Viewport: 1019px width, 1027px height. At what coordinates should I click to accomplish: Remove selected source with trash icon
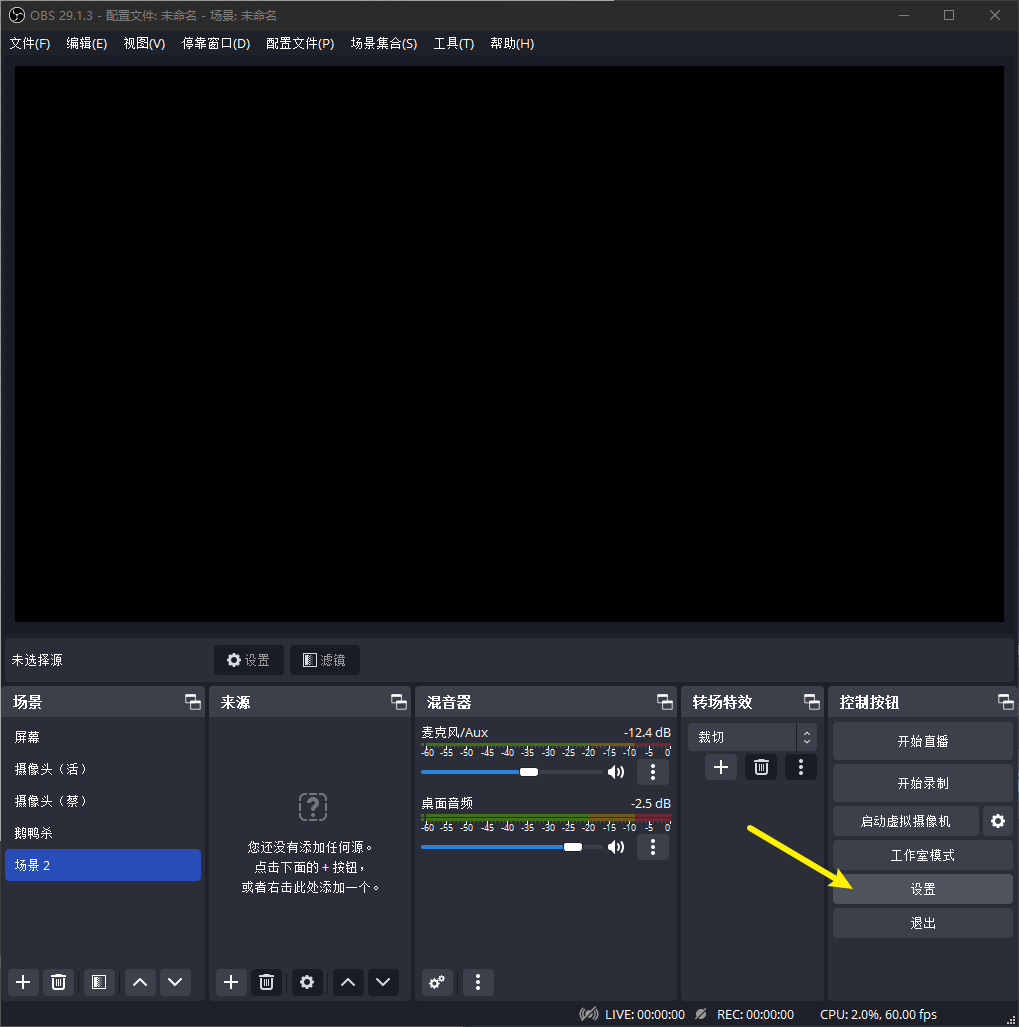click(x=267, y=982)
